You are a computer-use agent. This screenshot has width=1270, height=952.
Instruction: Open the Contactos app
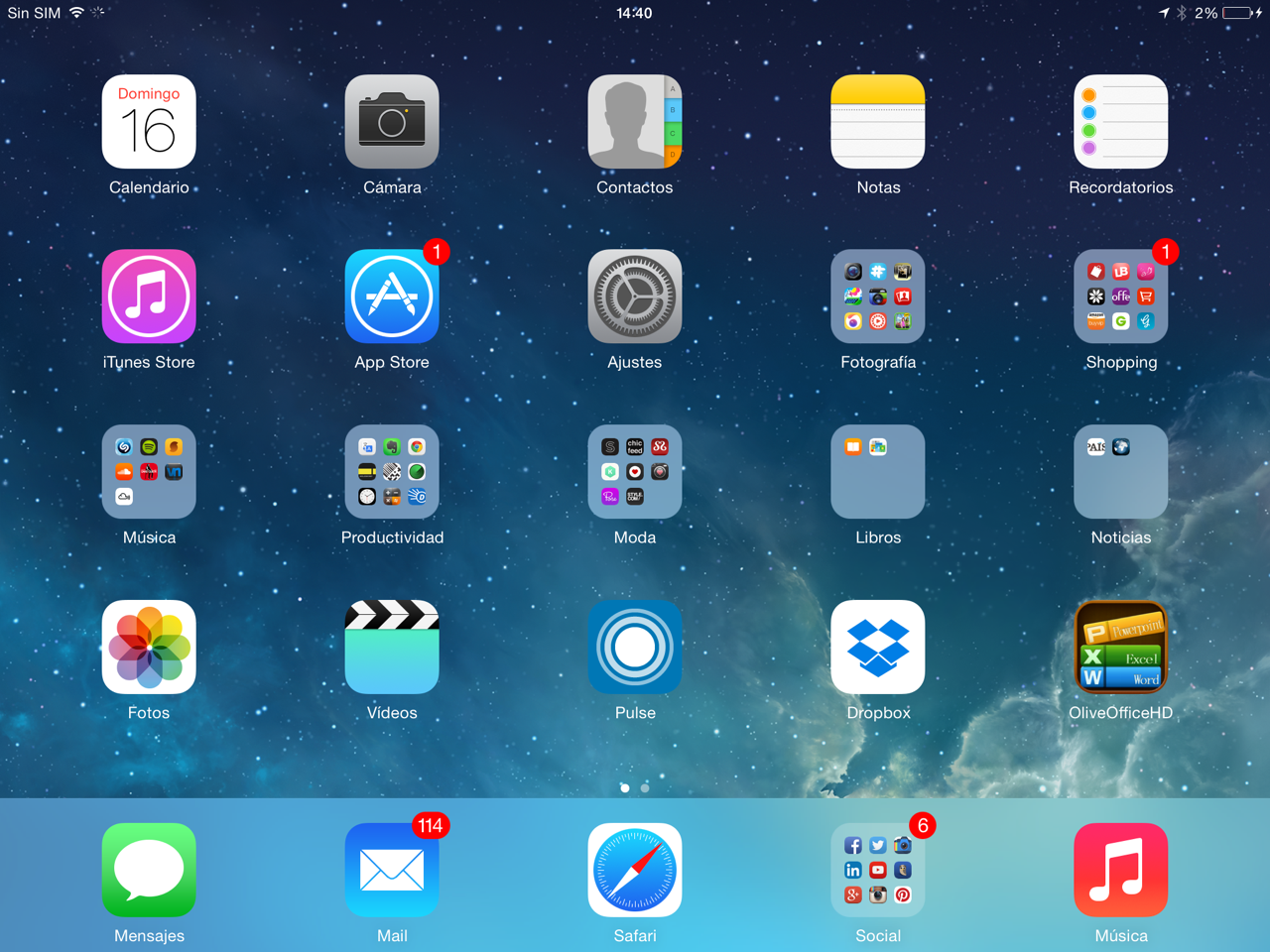coord(635,122)
